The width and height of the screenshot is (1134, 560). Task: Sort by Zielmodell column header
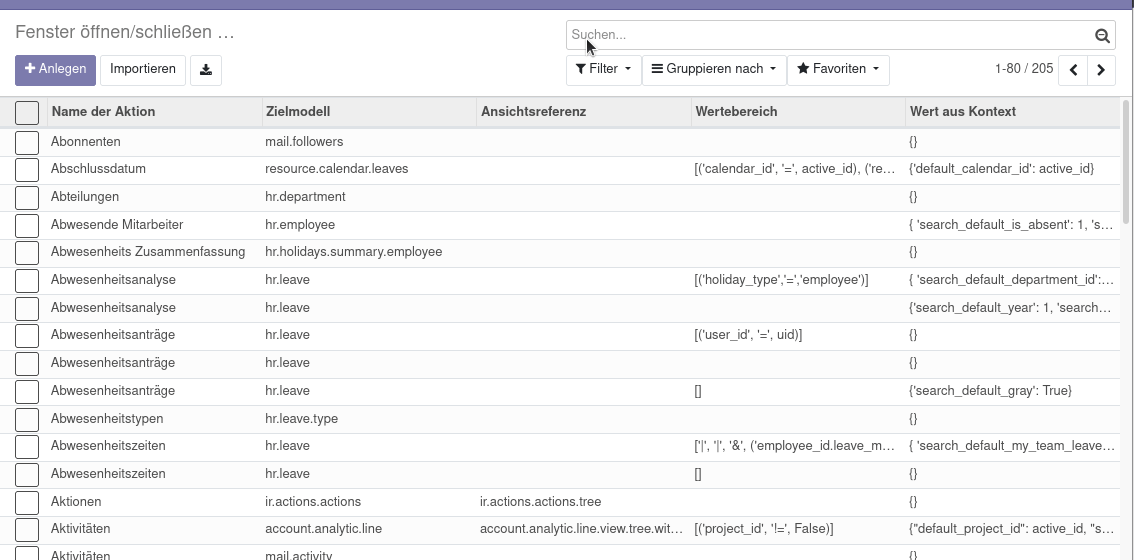[298, 112]
